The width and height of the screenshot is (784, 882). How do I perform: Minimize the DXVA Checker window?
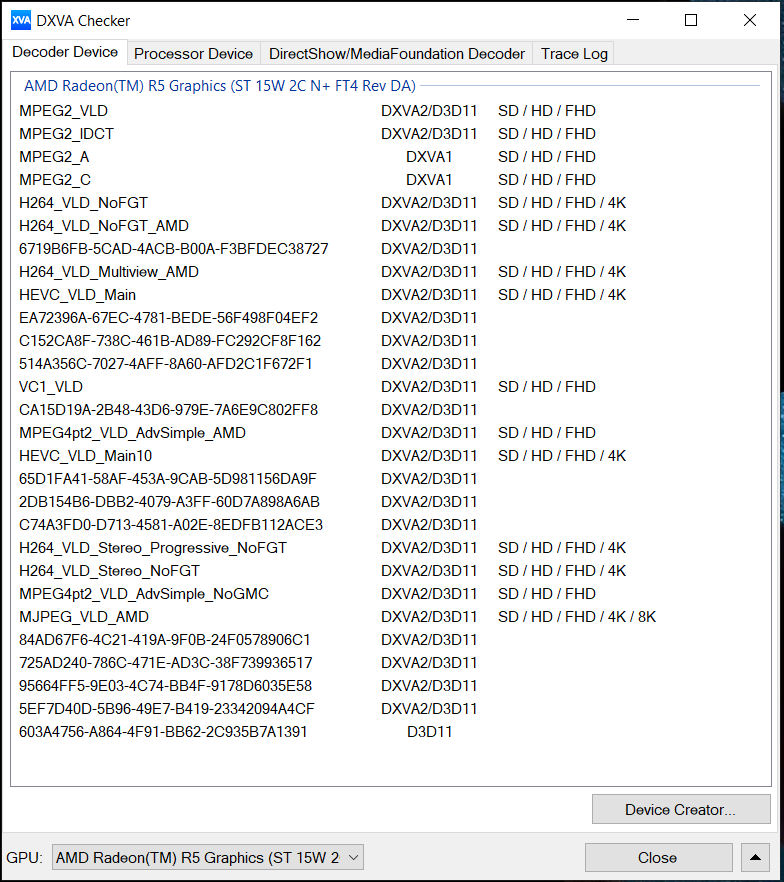(x=632, y=20)
